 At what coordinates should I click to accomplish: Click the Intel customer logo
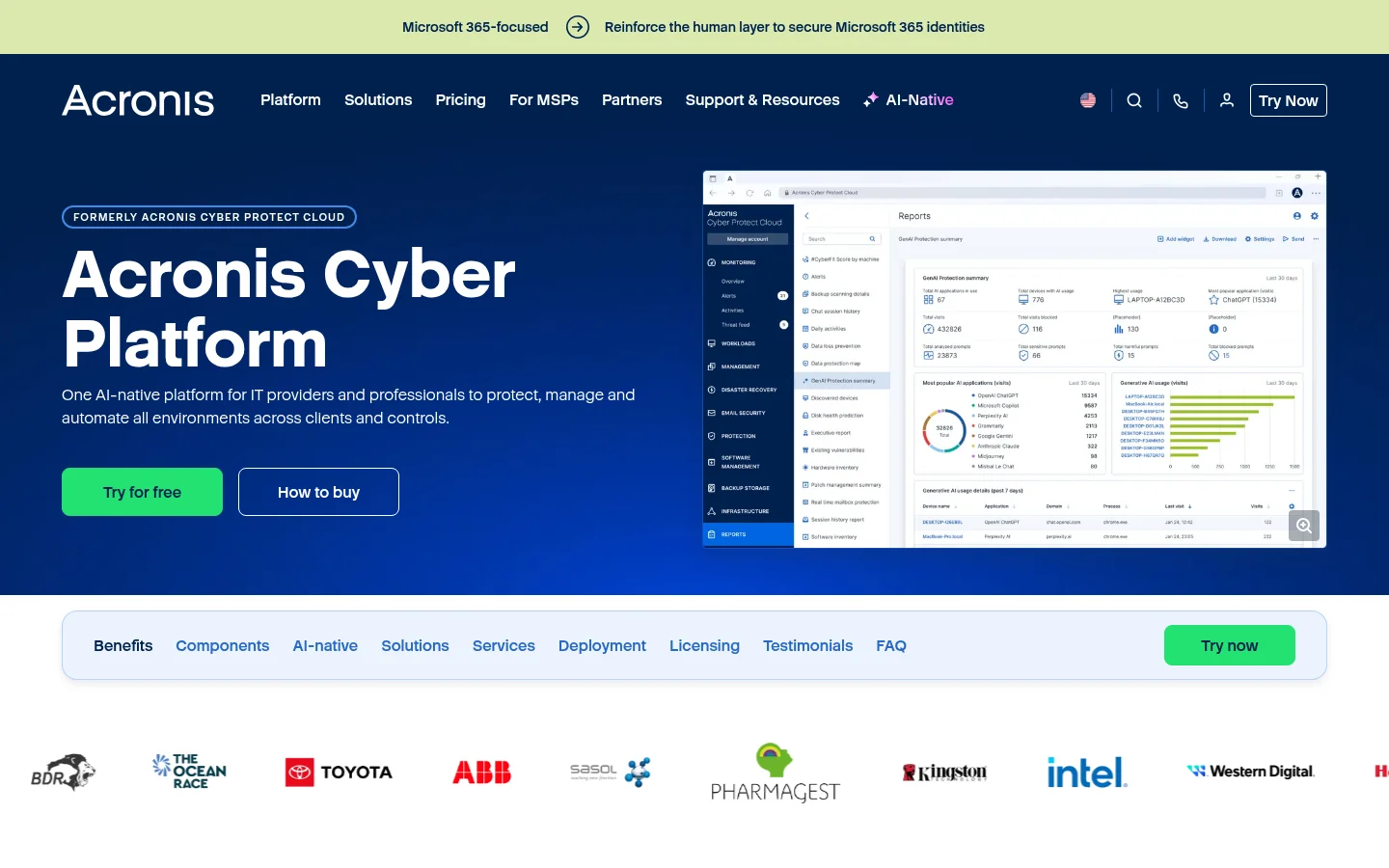(x=1087, y=772)
